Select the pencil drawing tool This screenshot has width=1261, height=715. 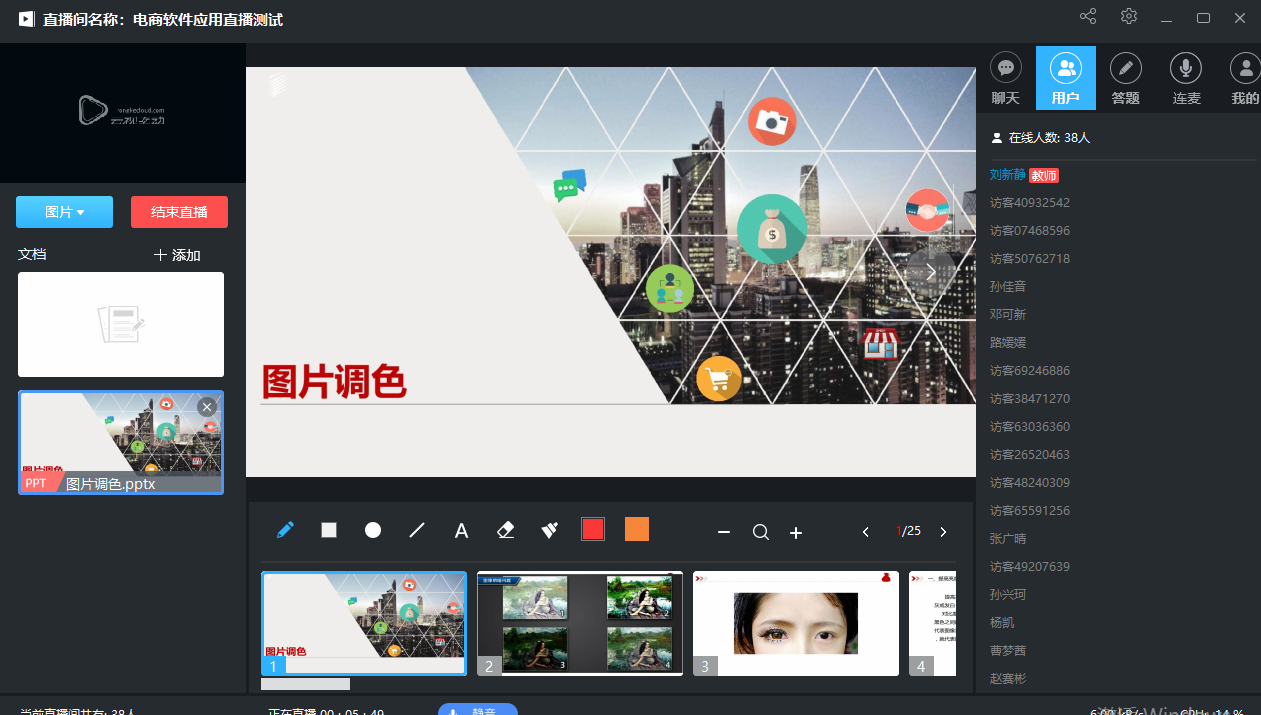[286, 530]
